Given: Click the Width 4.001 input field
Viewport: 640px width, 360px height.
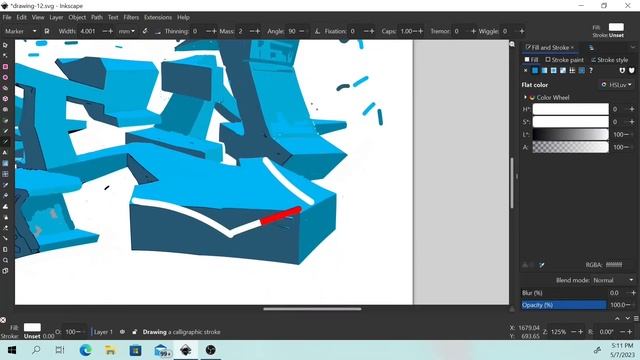Looking at the screenshot, I should (x=88, y=31).
